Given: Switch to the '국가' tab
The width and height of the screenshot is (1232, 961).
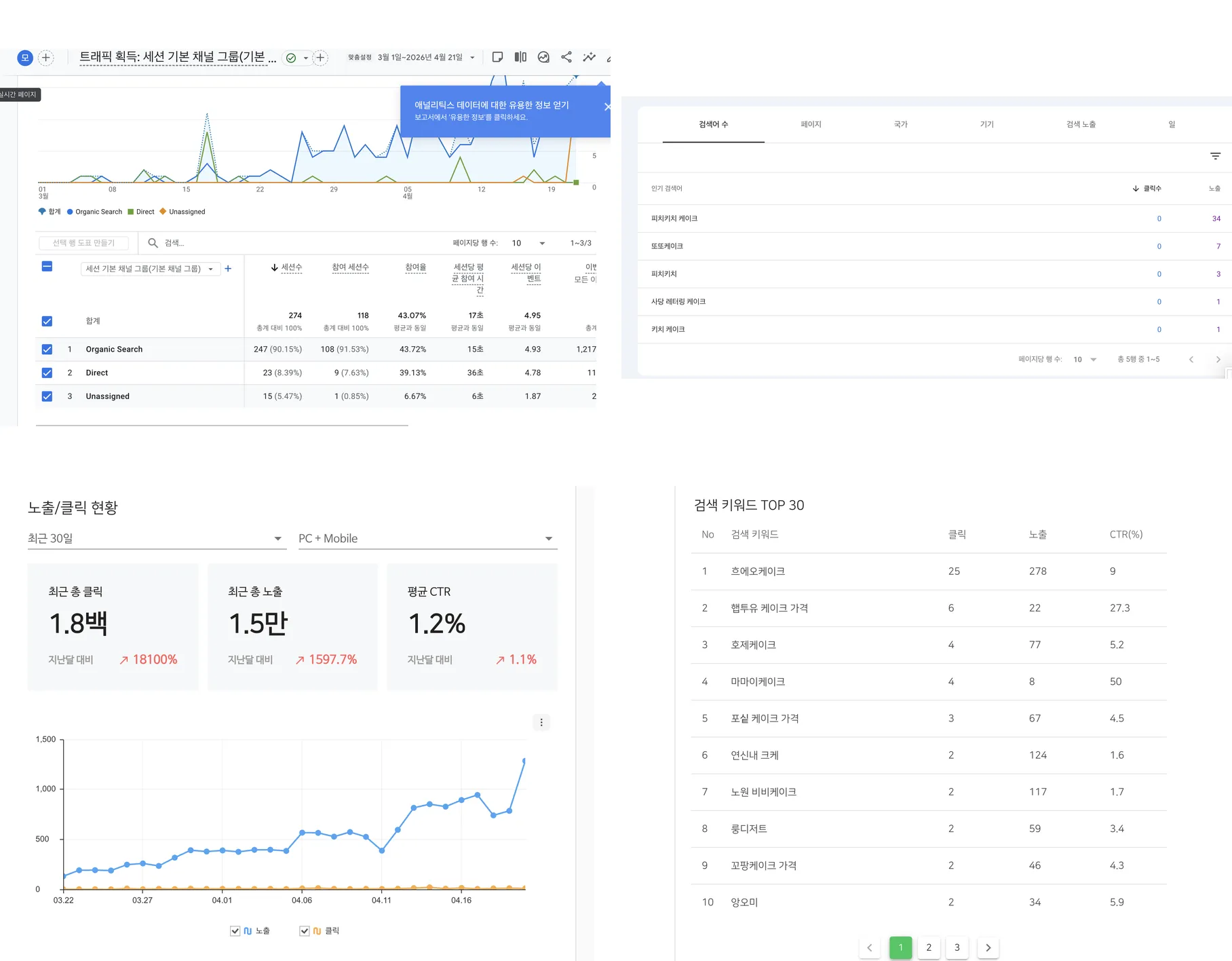Looking at the screenshot, I should coord(901,124).
